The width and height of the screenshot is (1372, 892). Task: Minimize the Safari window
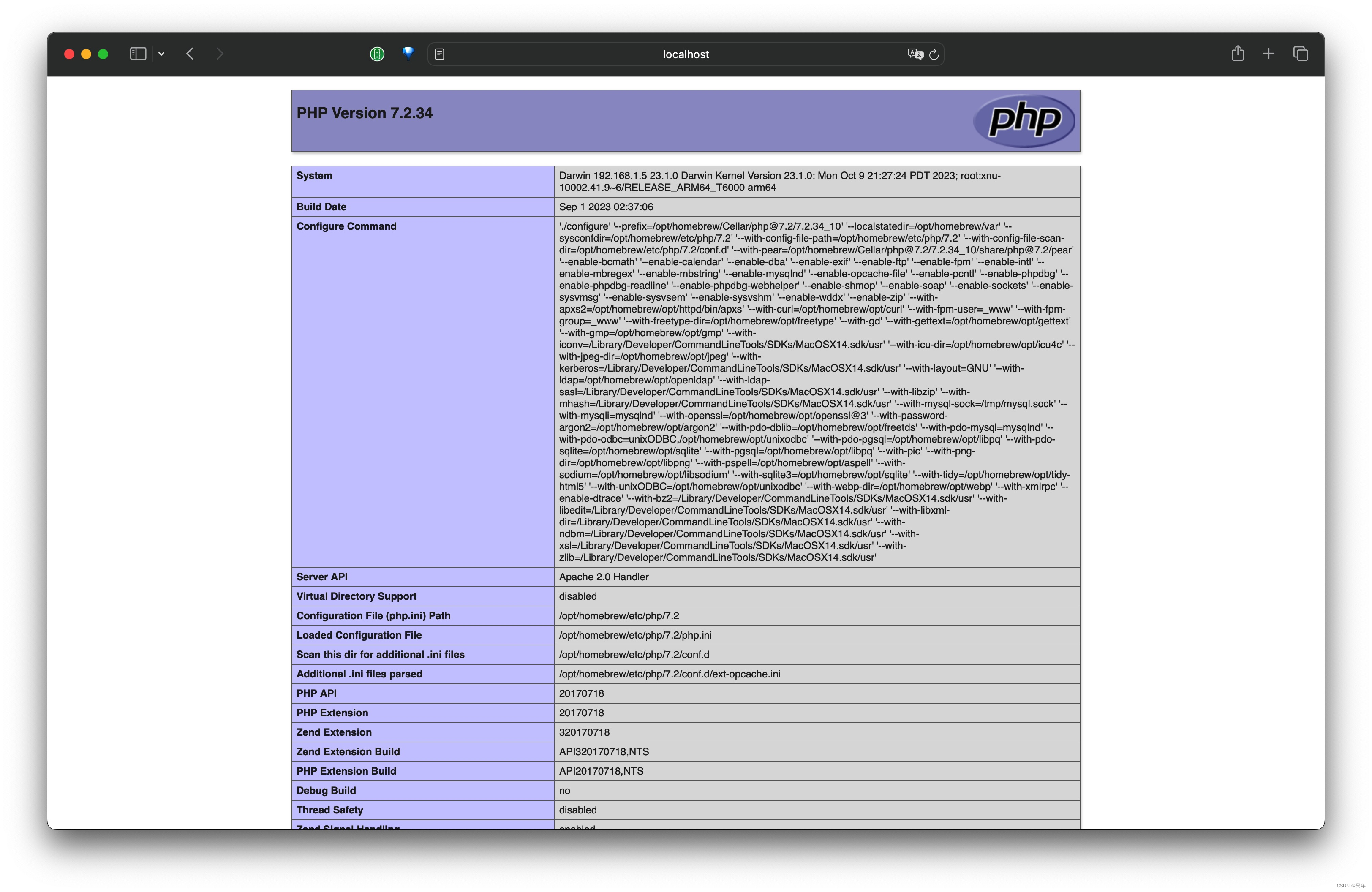point(87,54)
